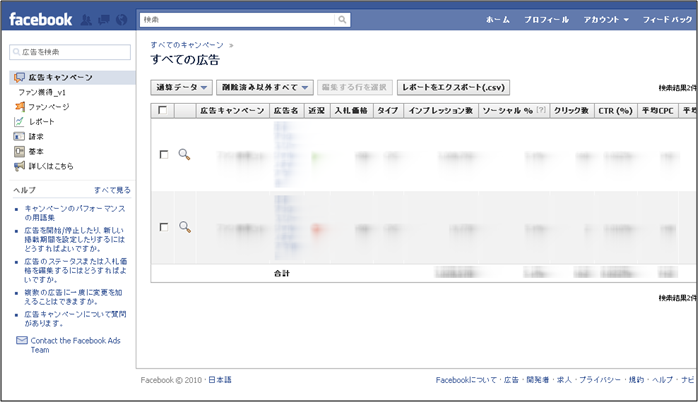Sort by 広告キャンペーン column header
Screen dimensions: 698x402
pos(232,110)
